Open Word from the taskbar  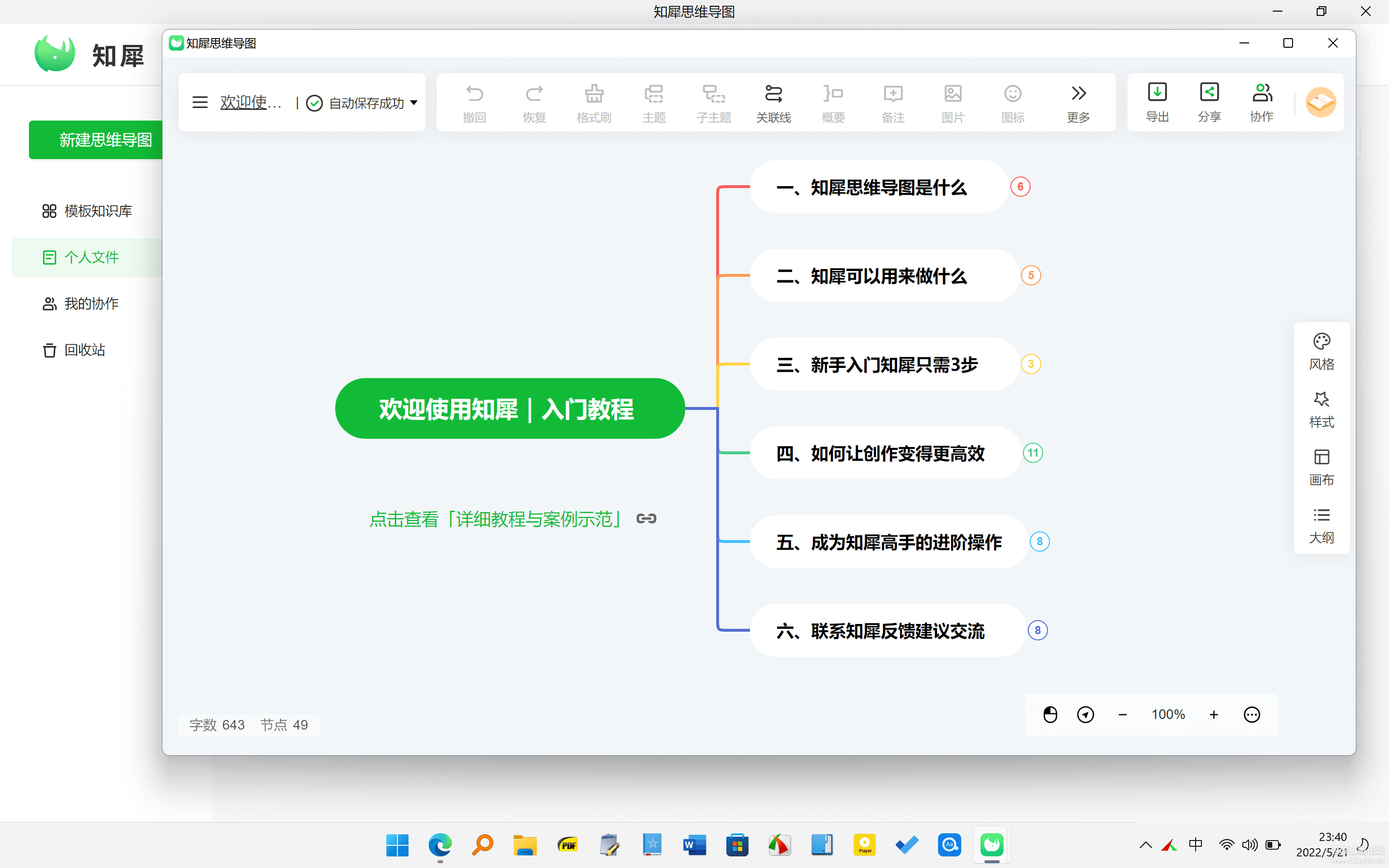tap(694, 845)
